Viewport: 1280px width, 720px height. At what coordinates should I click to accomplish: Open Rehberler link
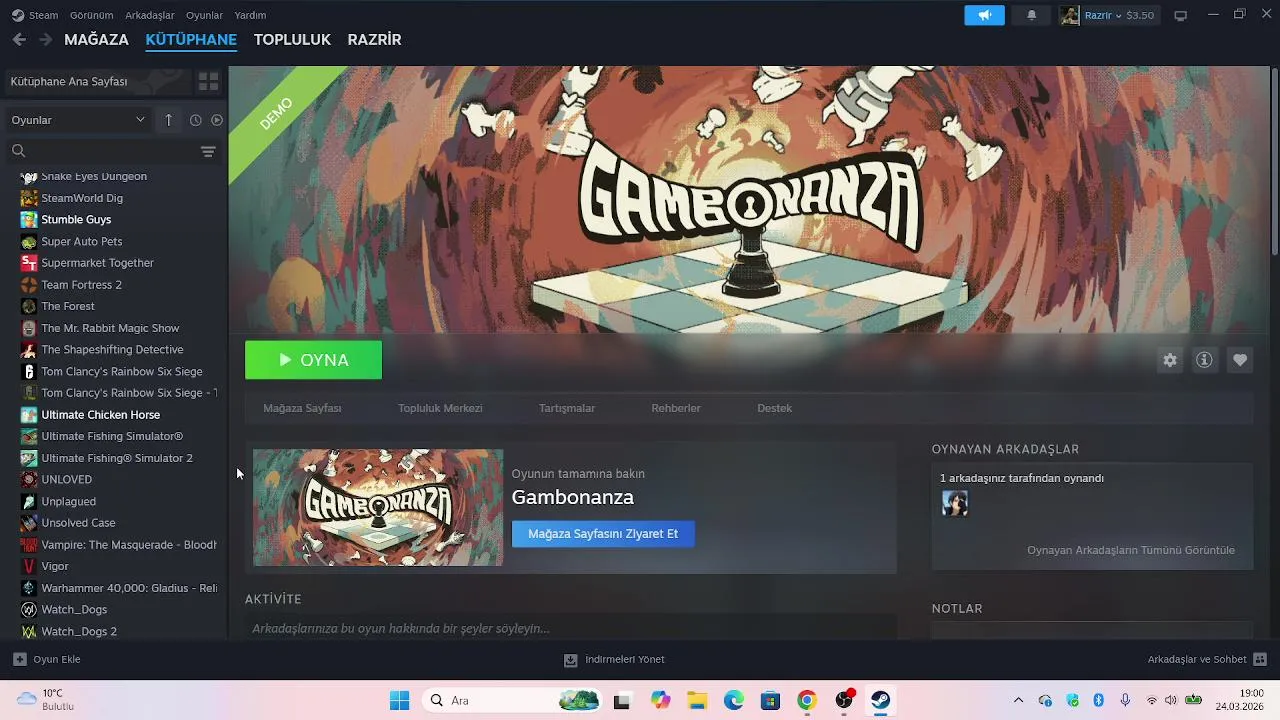point(676,408)
